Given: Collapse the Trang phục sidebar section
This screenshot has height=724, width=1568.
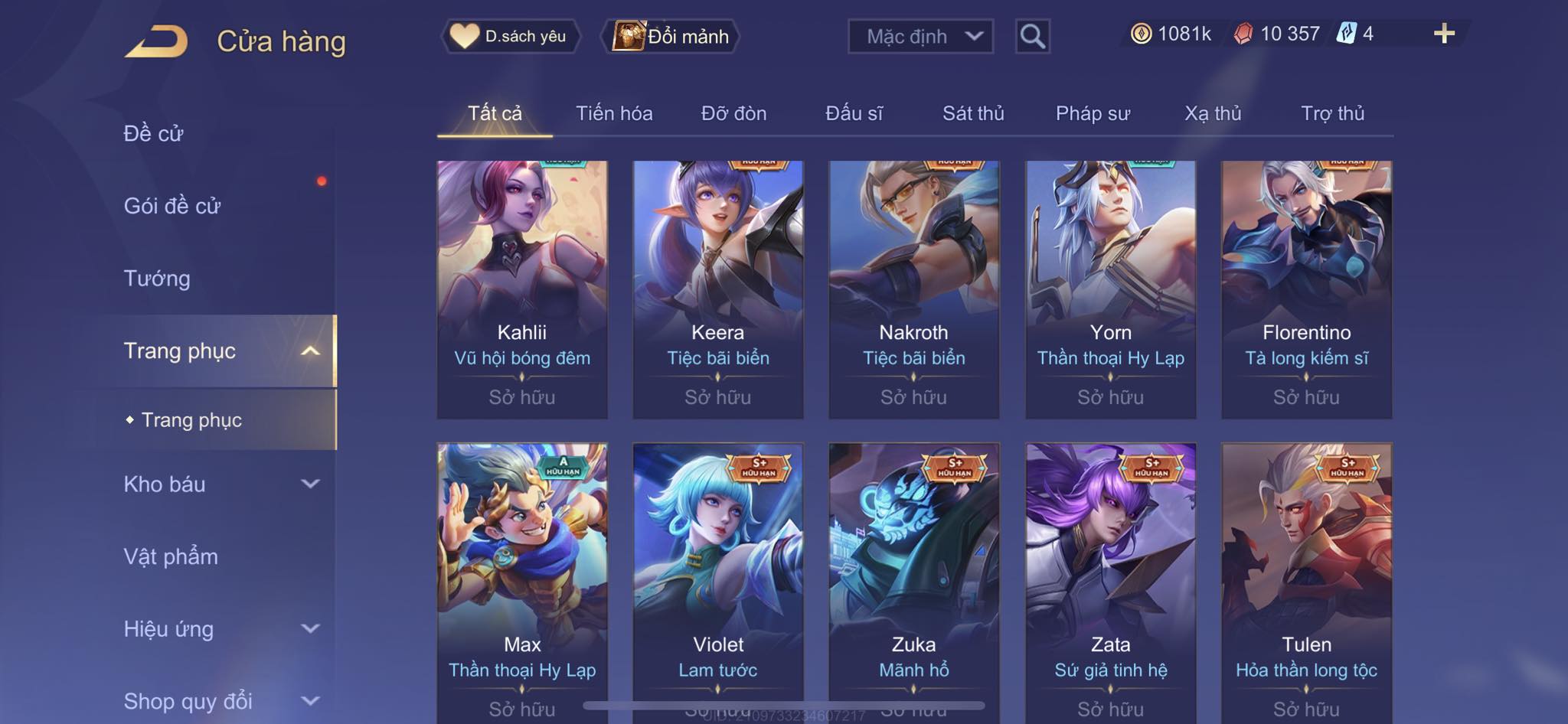Looking at the screenshot, I should click(x=310, y=351).
